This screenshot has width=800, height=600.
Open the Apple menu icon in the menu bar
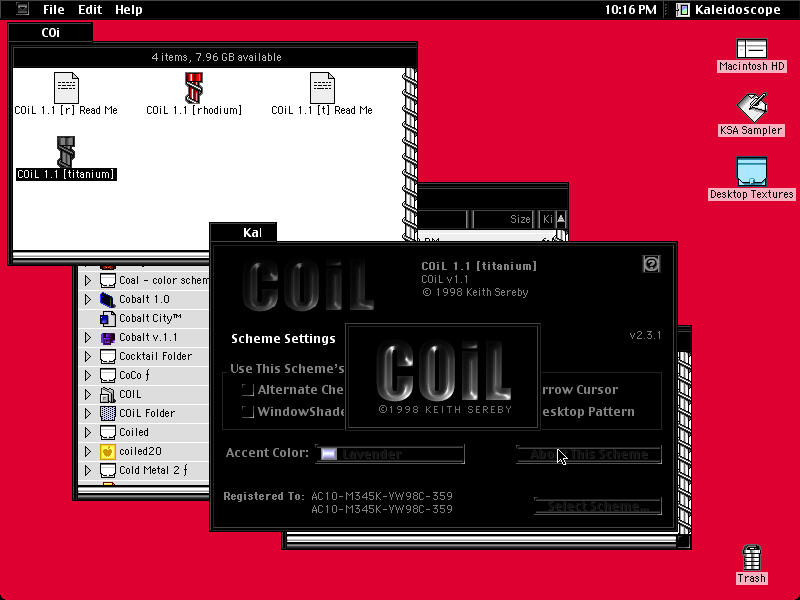point(23,9)
